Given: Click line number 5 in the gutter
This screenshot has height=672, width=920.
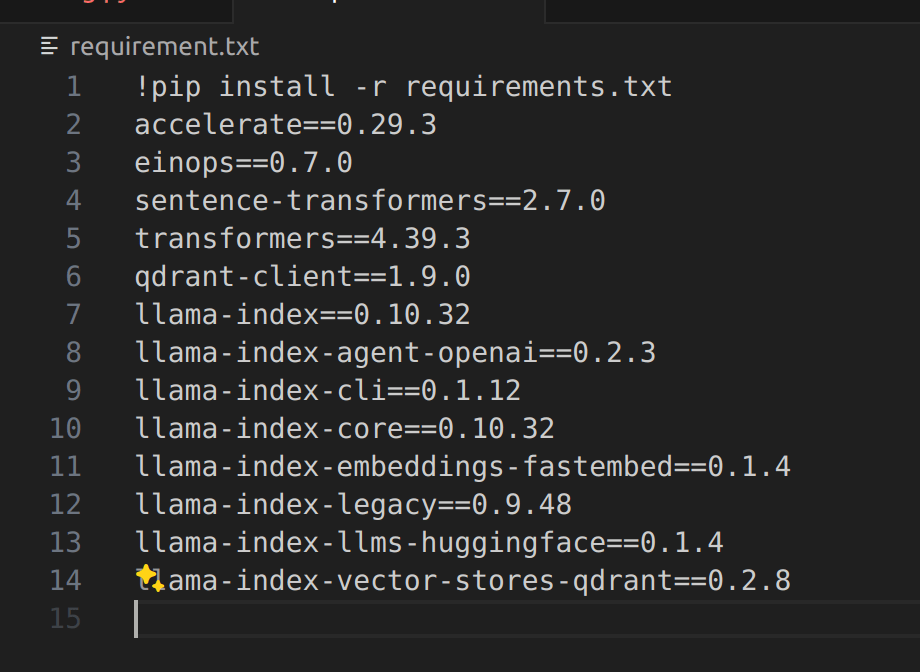Looking at the screenshot, I should click(x=73, y=239).
